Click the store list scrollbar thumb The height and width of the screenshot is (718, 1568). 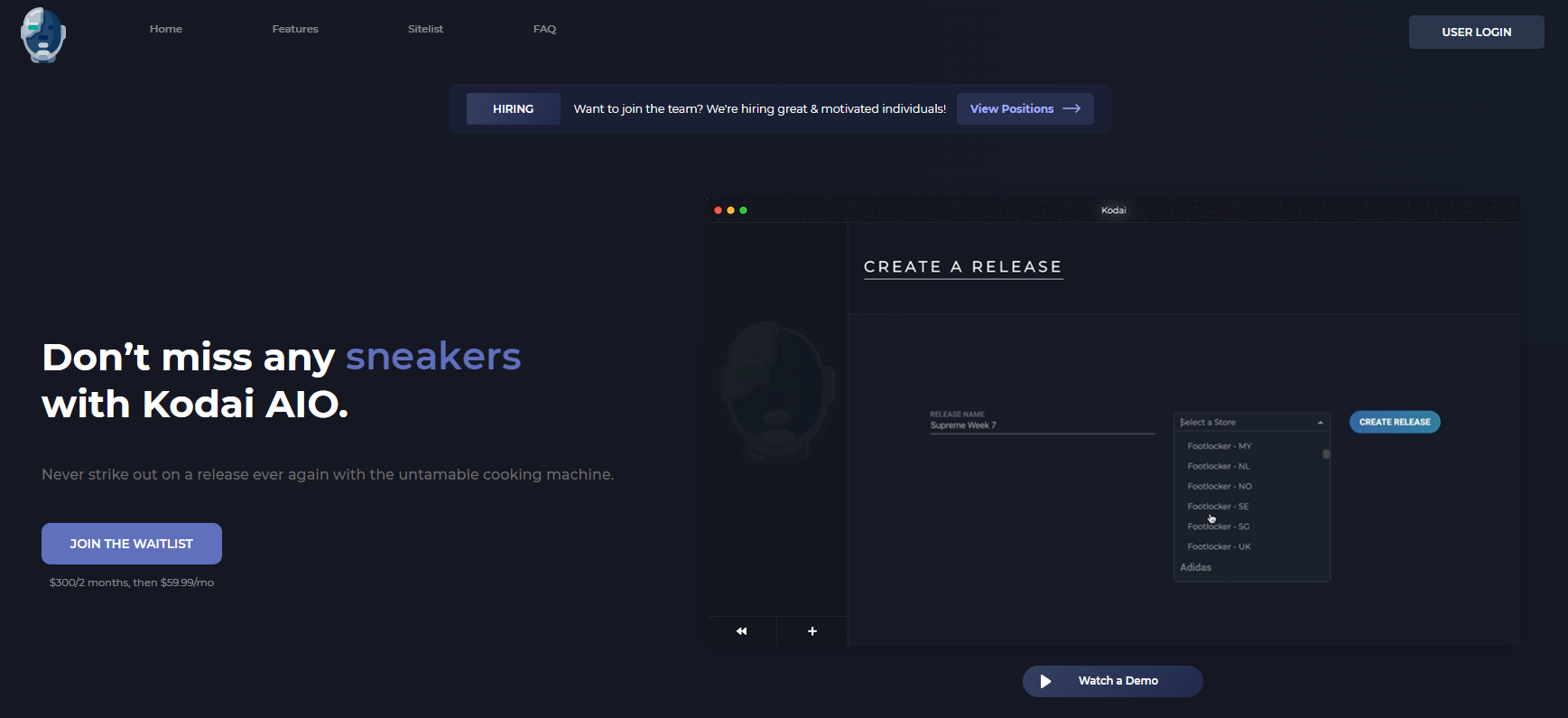(x=1326, y=454)
